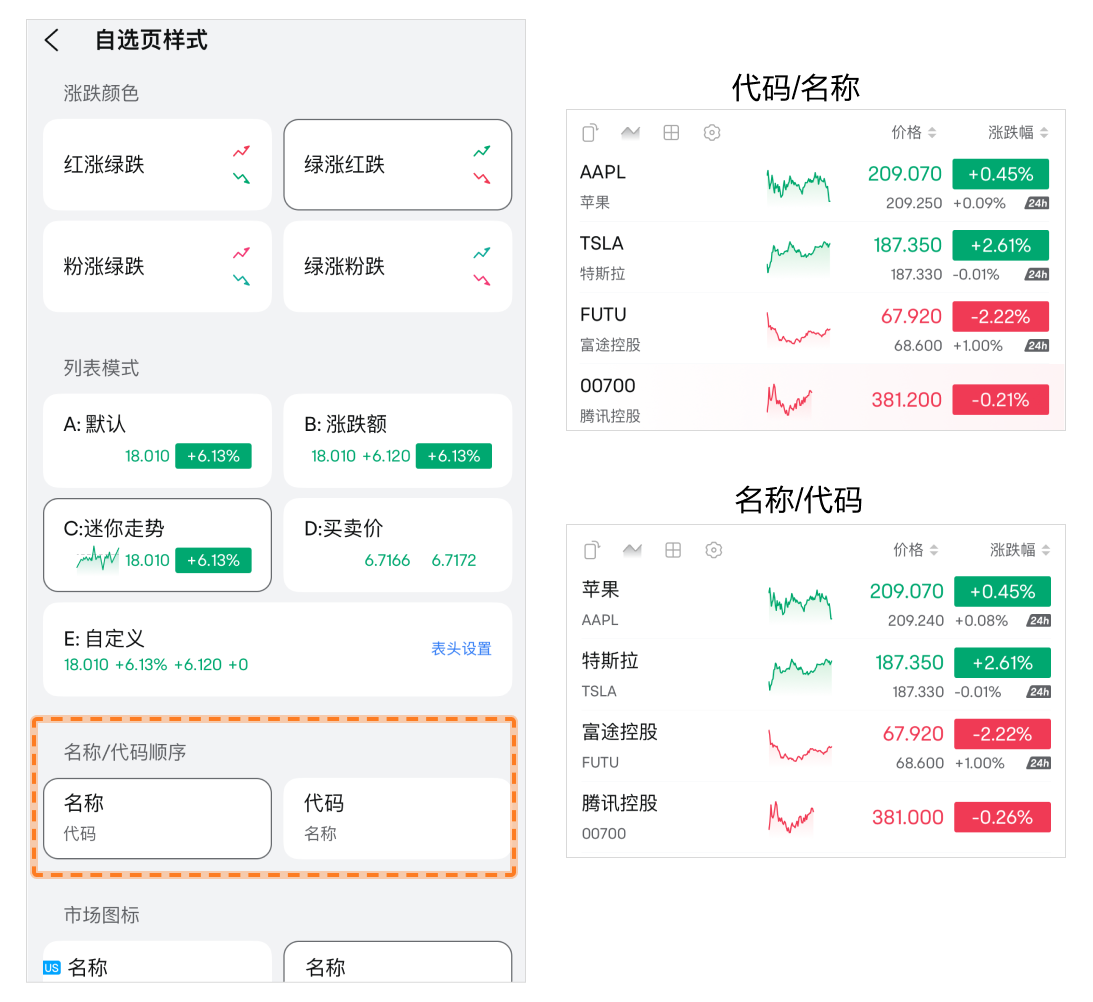Tap the back arrow beside 自选页样式
This screenshot has height=1002, width=1093.
click(x=52, y=40)
